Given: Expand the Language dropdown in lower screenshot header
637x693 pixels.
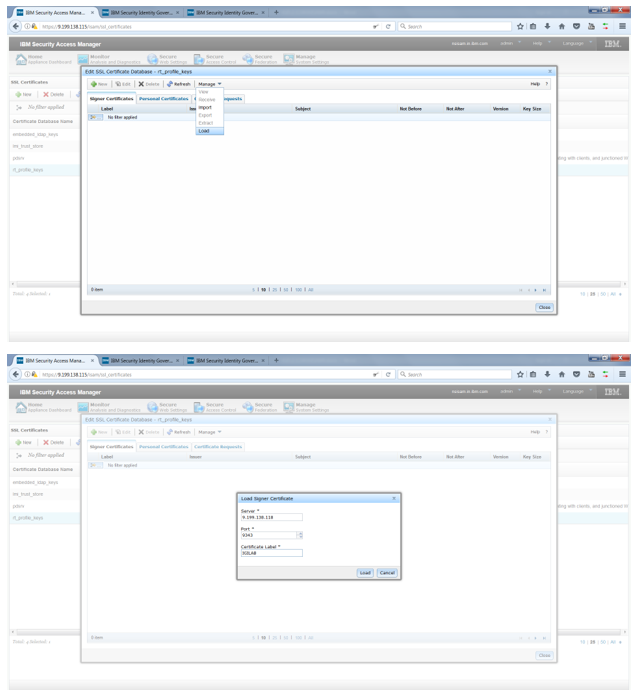Looking at the screenshot, I should pyautogui.click(x=577, y=391).
